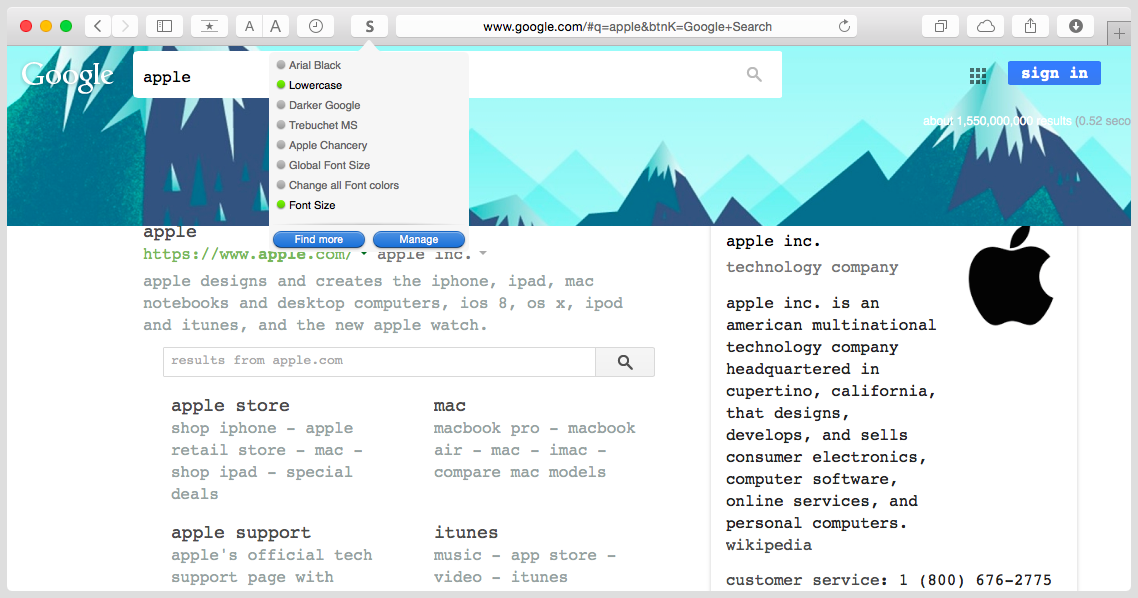
Task: Click the Google logo
Action: 67,75
